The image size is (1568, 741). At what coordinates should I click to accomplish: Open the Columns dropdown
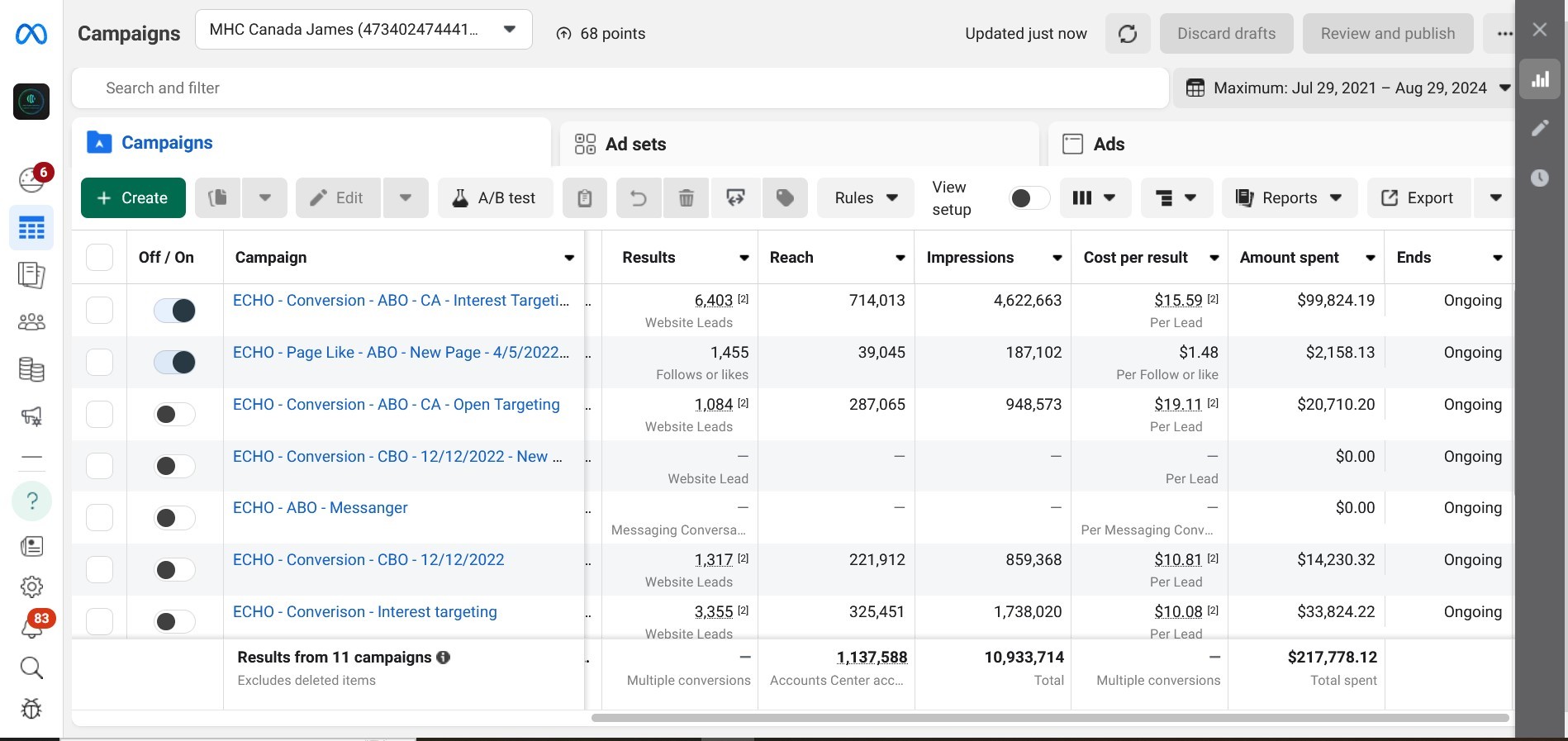pos(1095,198)
